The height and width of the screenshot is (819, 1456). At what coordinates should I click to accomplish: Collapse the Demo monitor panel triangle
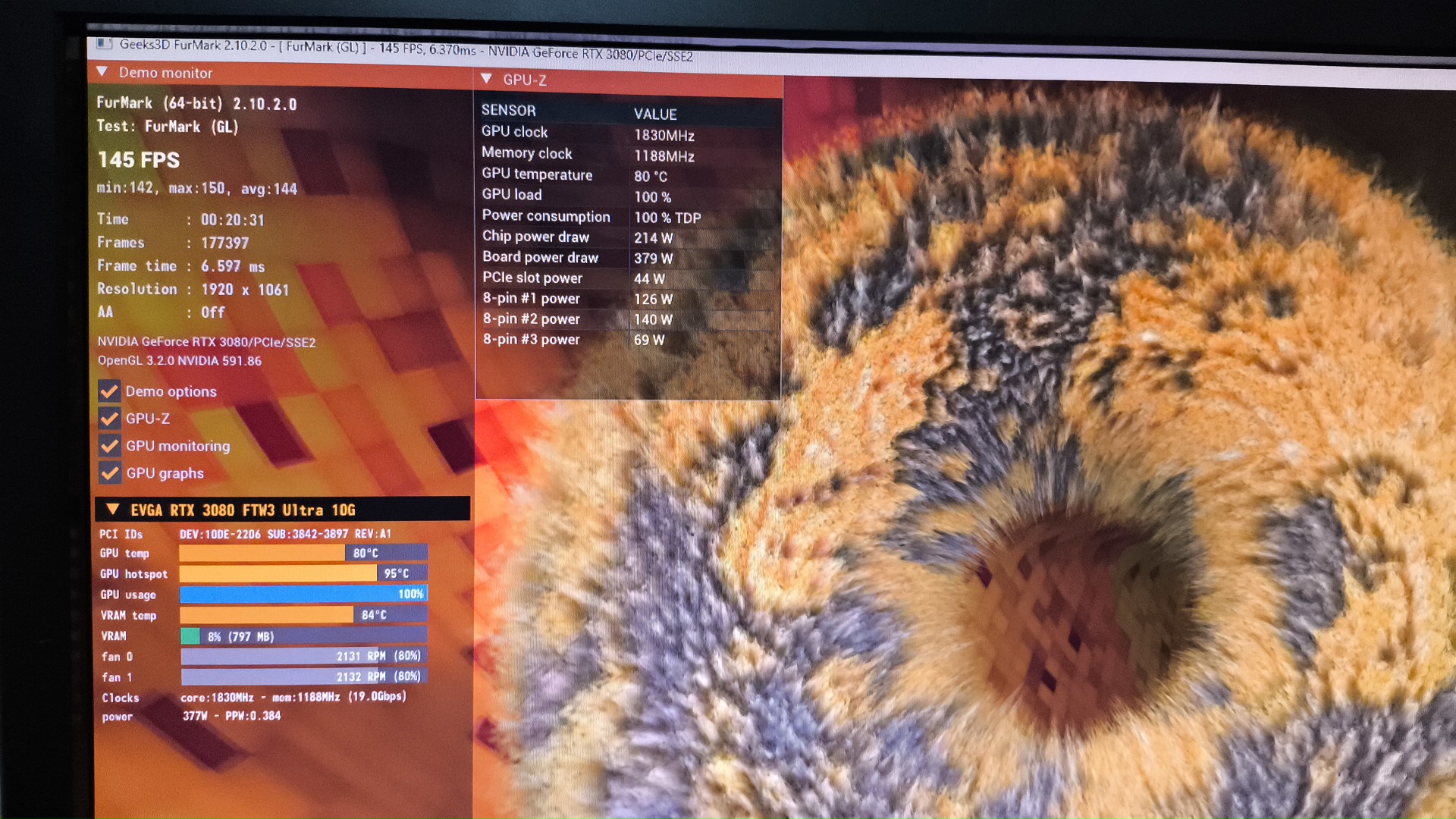tap(102, 71)
